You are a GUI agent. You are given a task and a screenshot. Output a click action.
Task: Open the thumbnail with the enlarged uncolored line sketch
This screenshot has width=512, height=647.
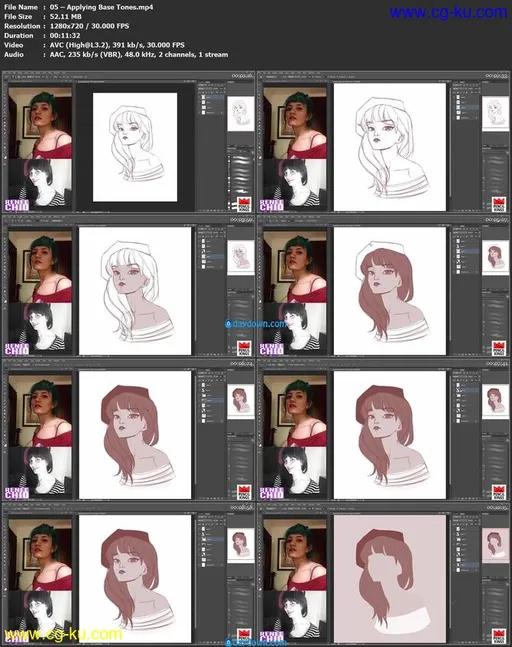click(383, 142)
